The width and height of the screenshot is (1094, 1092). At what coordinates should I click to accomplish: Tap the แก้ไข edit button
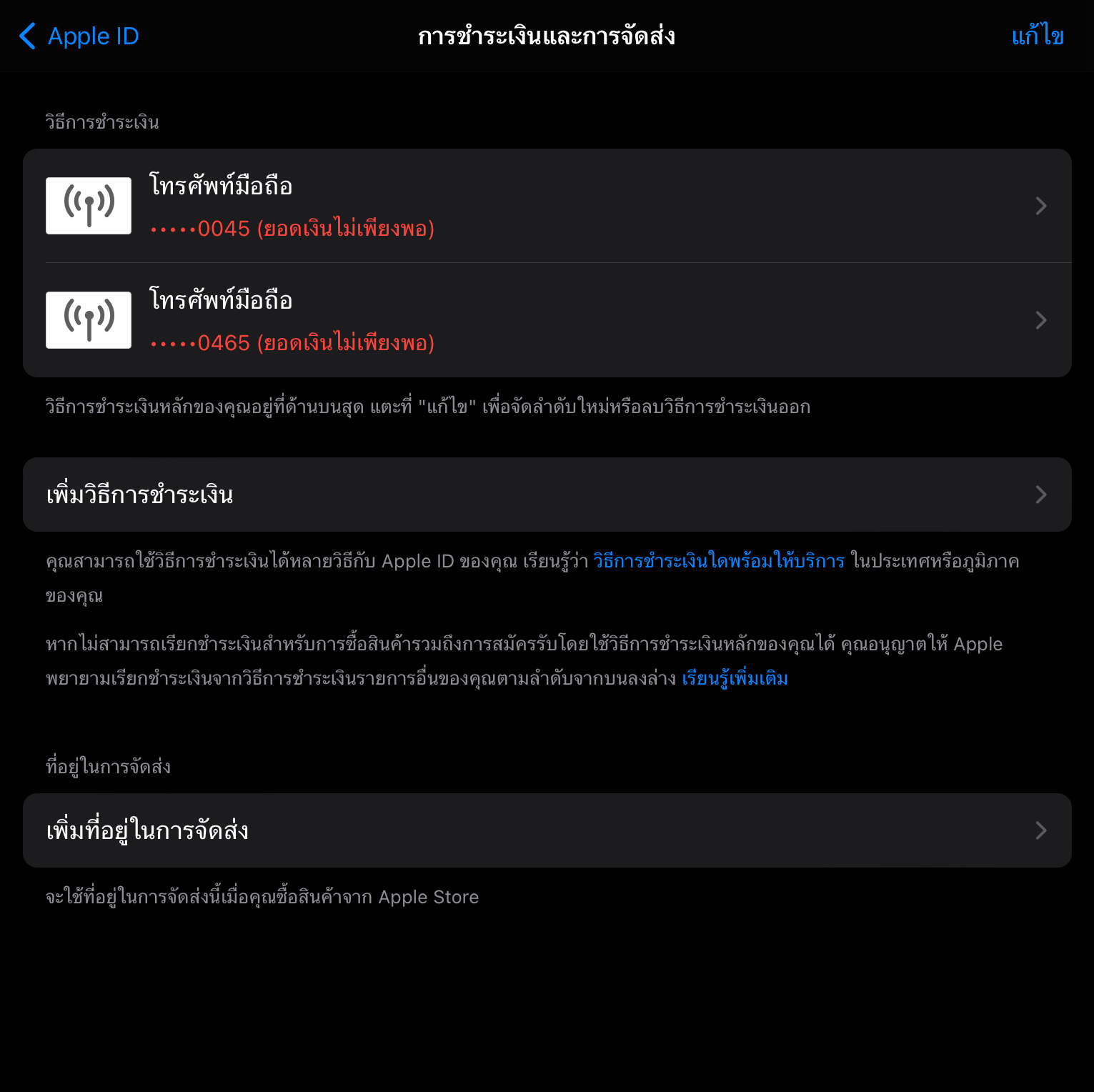[x=1038, y=36]
